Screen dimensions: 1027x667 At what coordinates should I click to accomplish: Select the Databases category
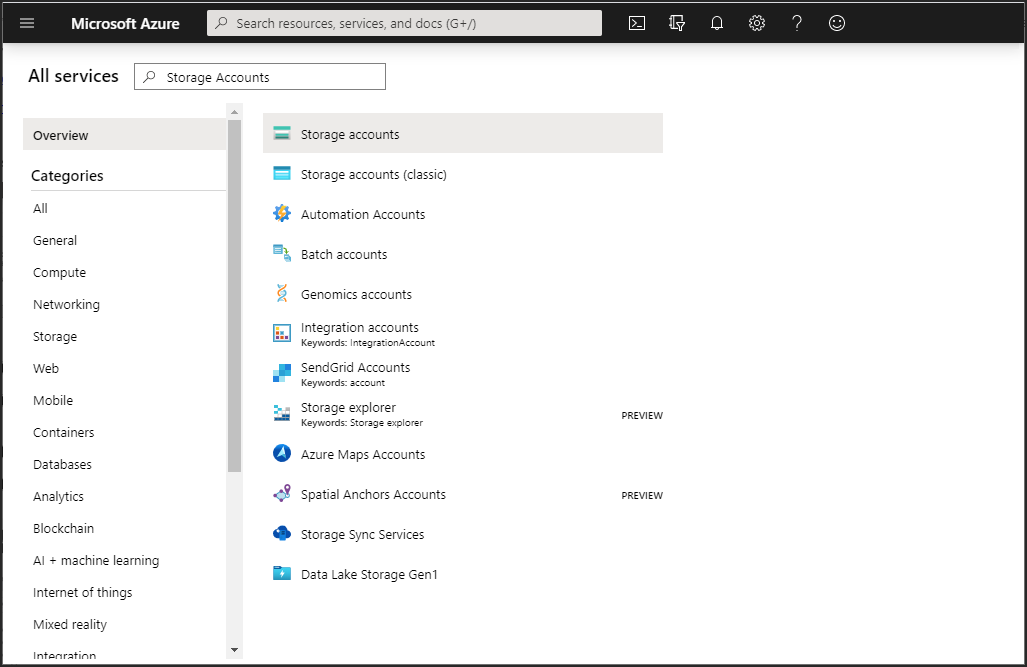coord(62,465)
